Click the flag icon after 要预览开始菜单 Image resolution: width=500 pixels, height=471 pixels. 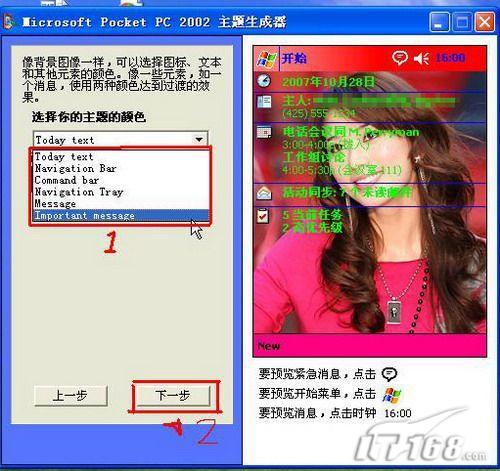tap(392, 395)
